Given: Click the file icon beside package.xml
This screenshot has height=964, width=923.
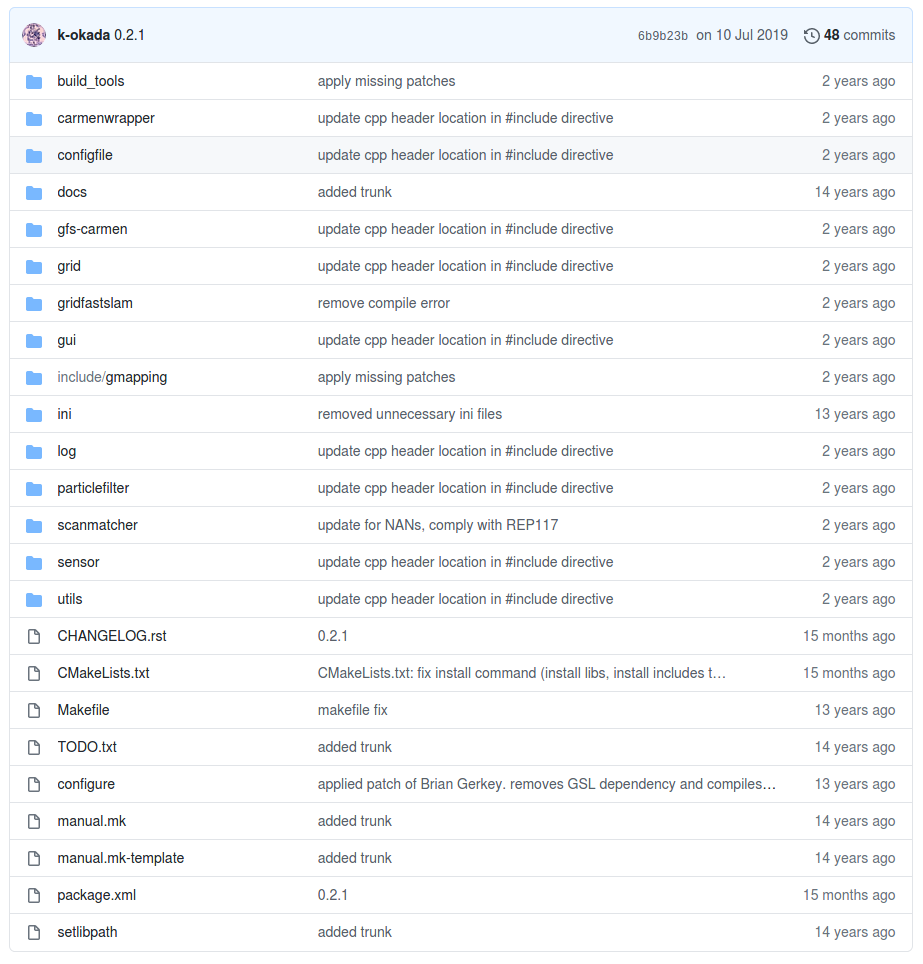Looking at the screenshot, I should (x=33, y=895).
